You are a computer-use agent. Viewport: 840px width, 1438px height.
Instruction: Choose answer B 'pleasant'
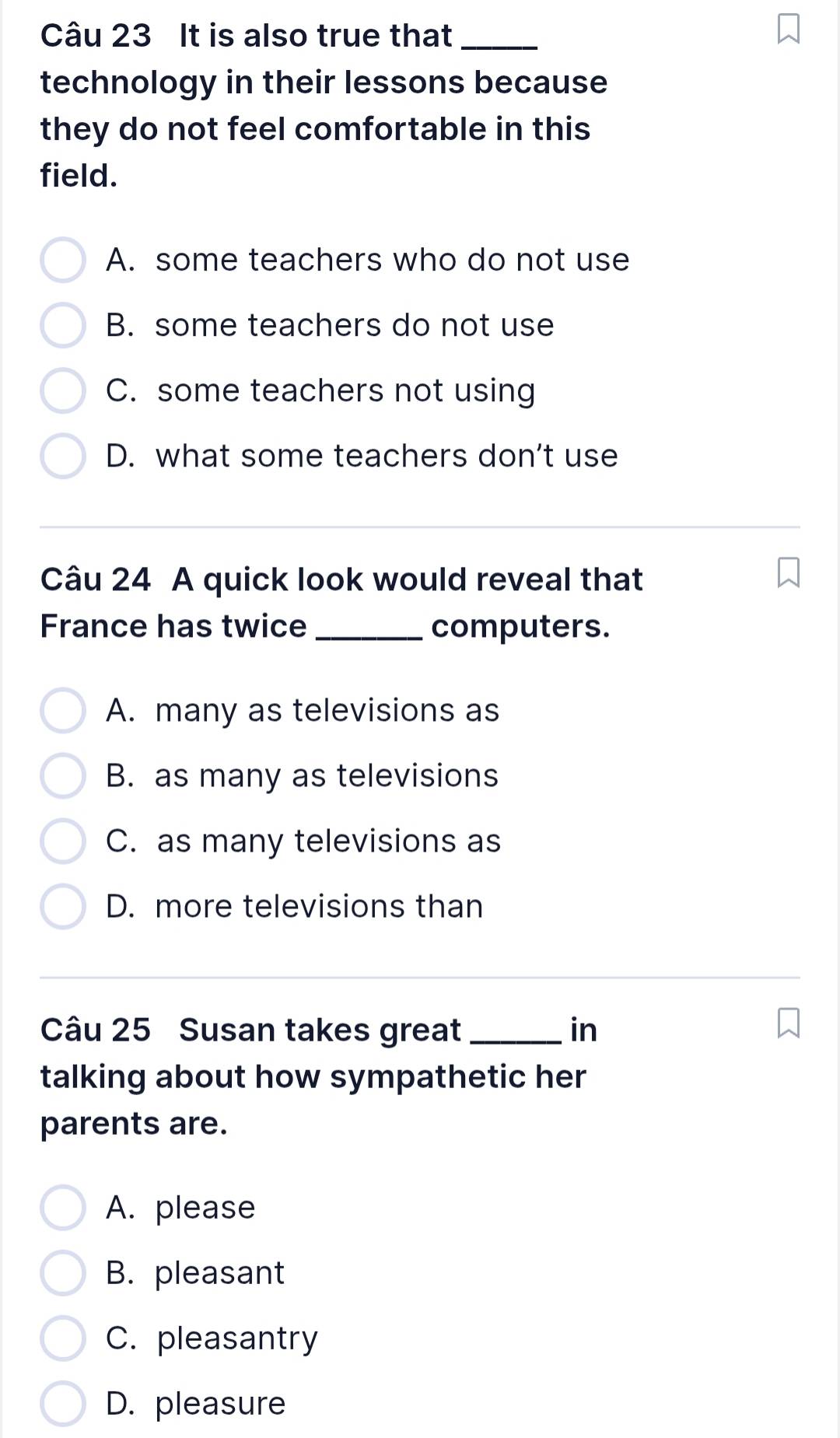point(63,1273)
